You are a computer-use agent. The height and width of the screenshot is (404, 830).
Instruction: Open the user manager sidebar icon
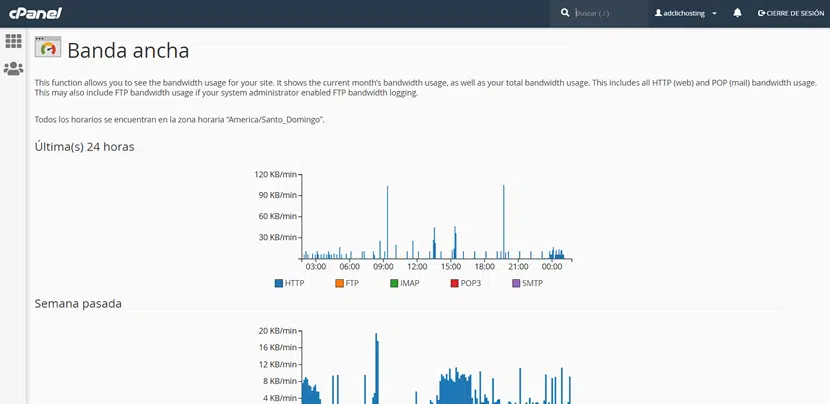tap(13, 69)
